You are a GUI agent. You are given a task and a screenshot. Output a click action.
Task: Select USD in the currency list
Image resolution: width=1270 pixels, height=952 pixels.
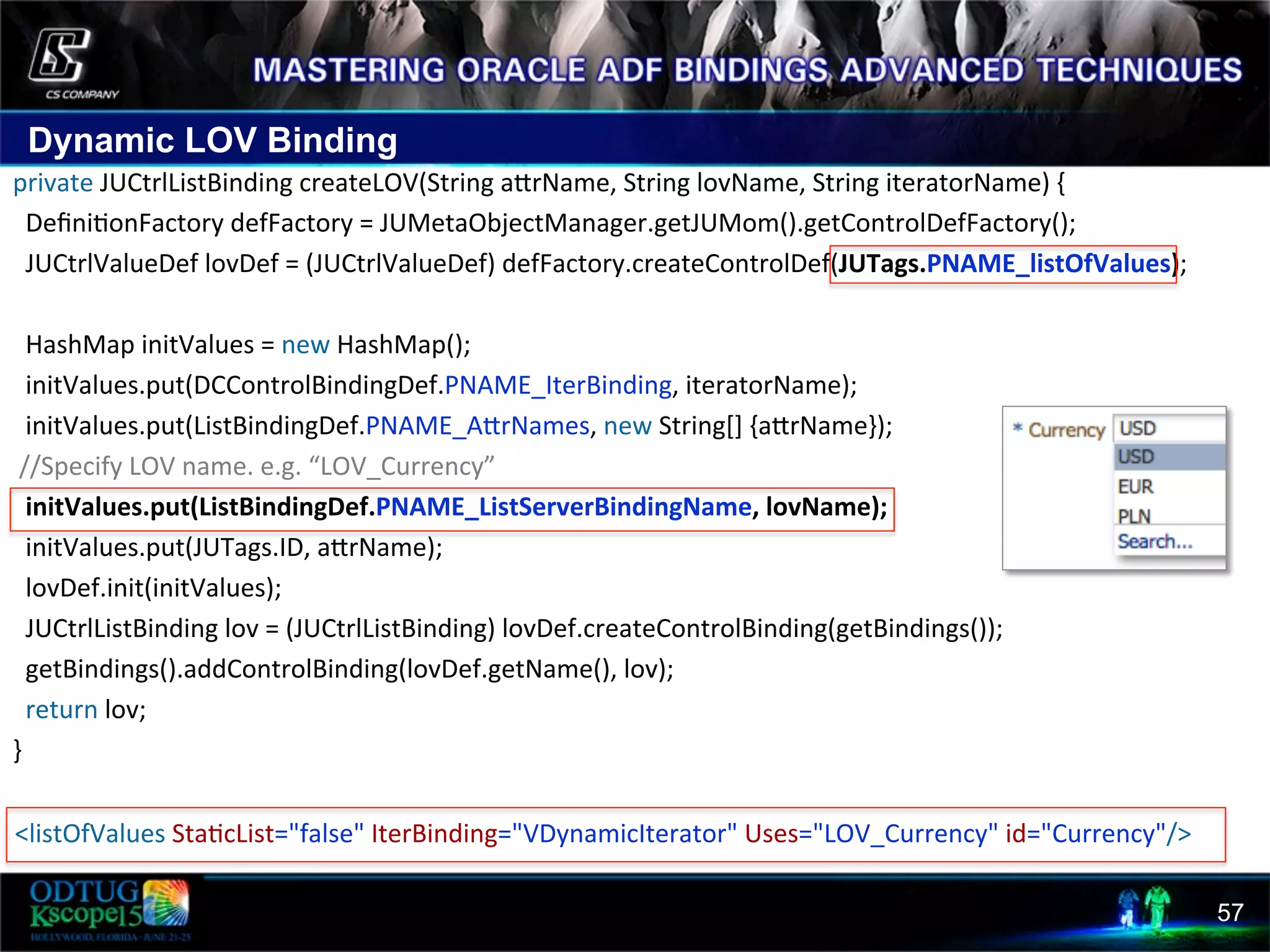(x=1170, y=457)
